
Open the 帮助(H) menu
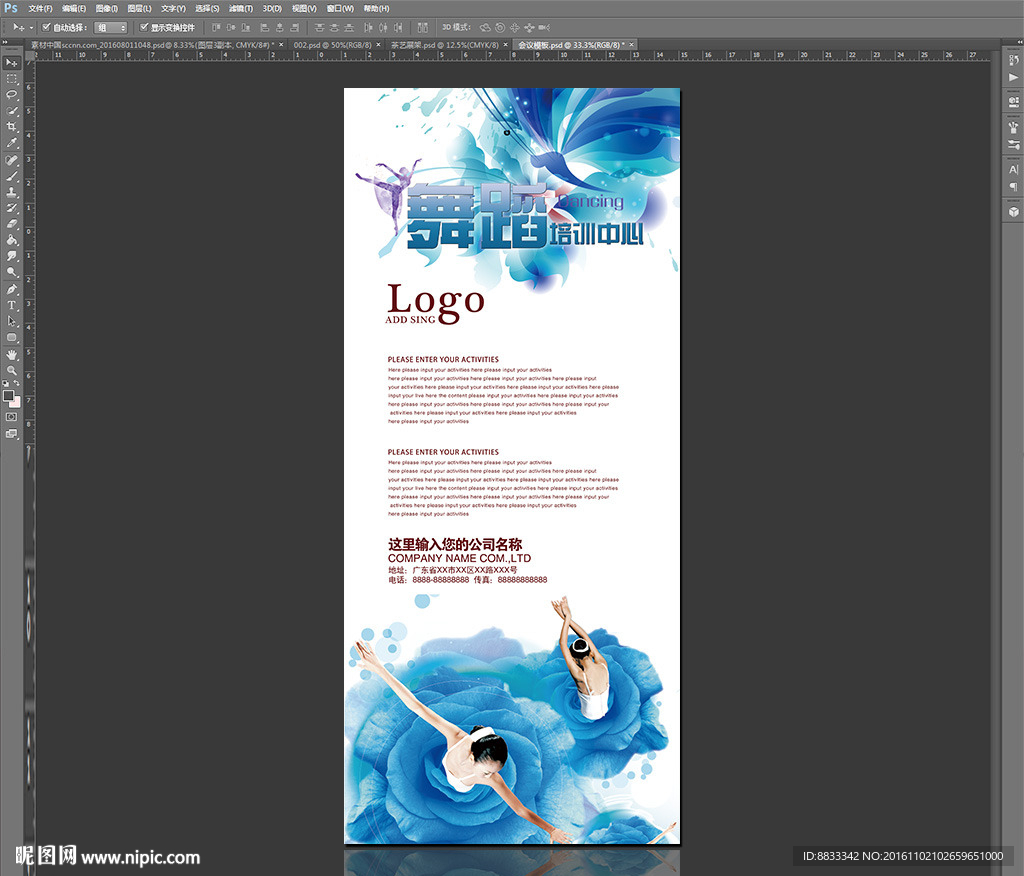376,8
